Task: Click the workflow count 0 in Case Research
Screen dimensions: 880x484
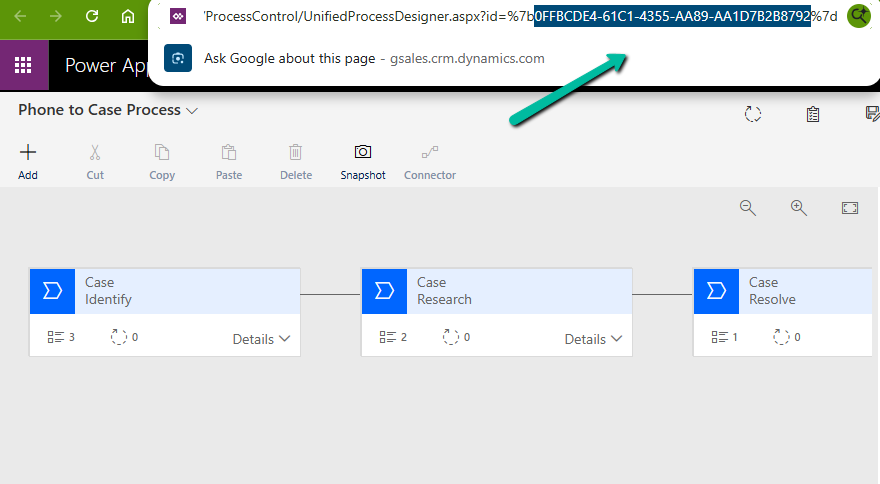Action: click(x=456, y=337)
